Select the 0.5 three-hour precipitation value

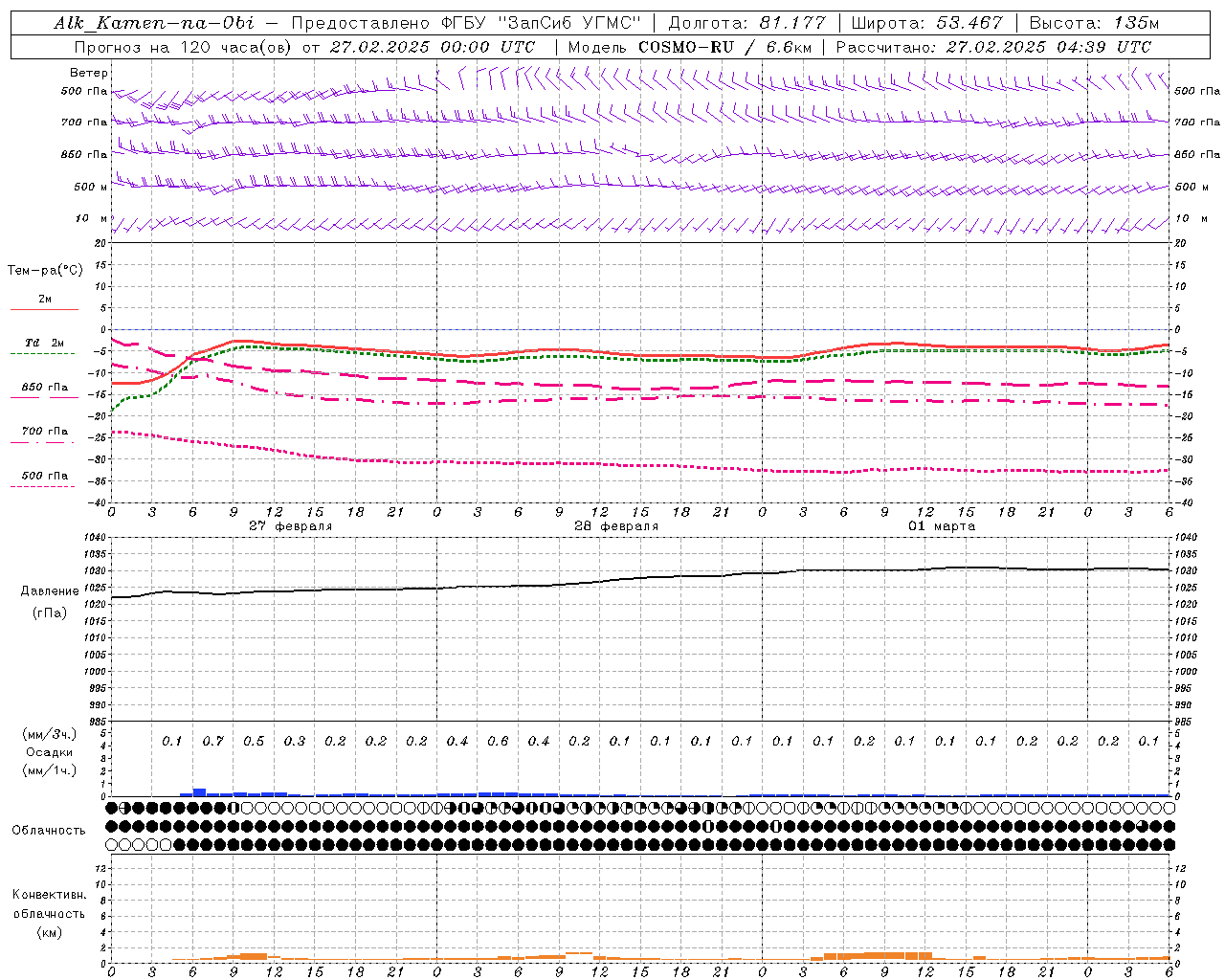click(254, 741)
